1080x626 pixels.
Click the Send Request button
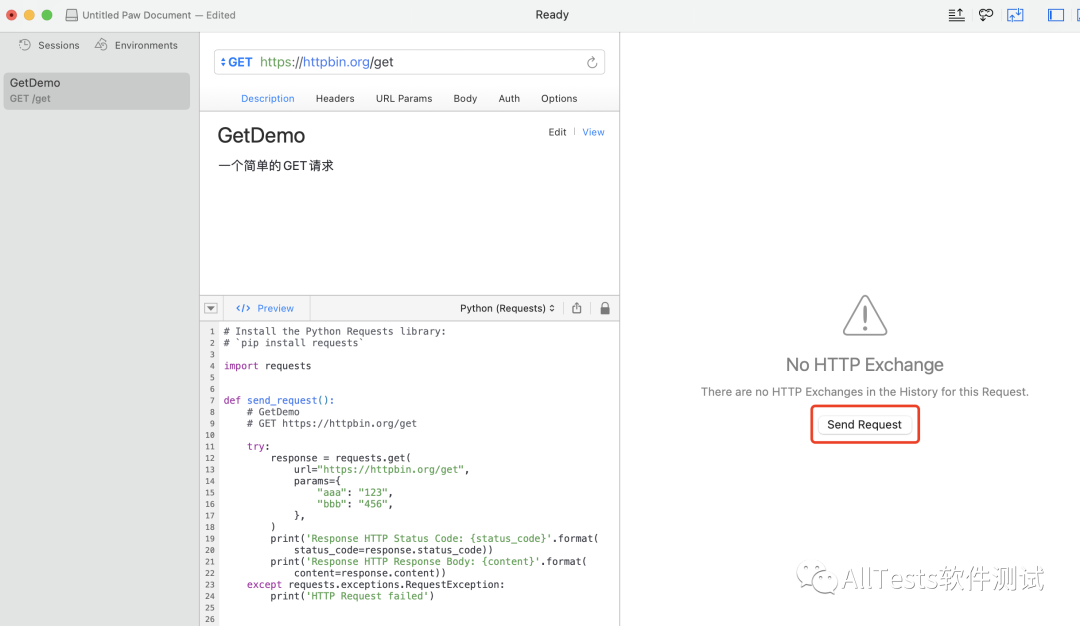[x=864, y=424]
